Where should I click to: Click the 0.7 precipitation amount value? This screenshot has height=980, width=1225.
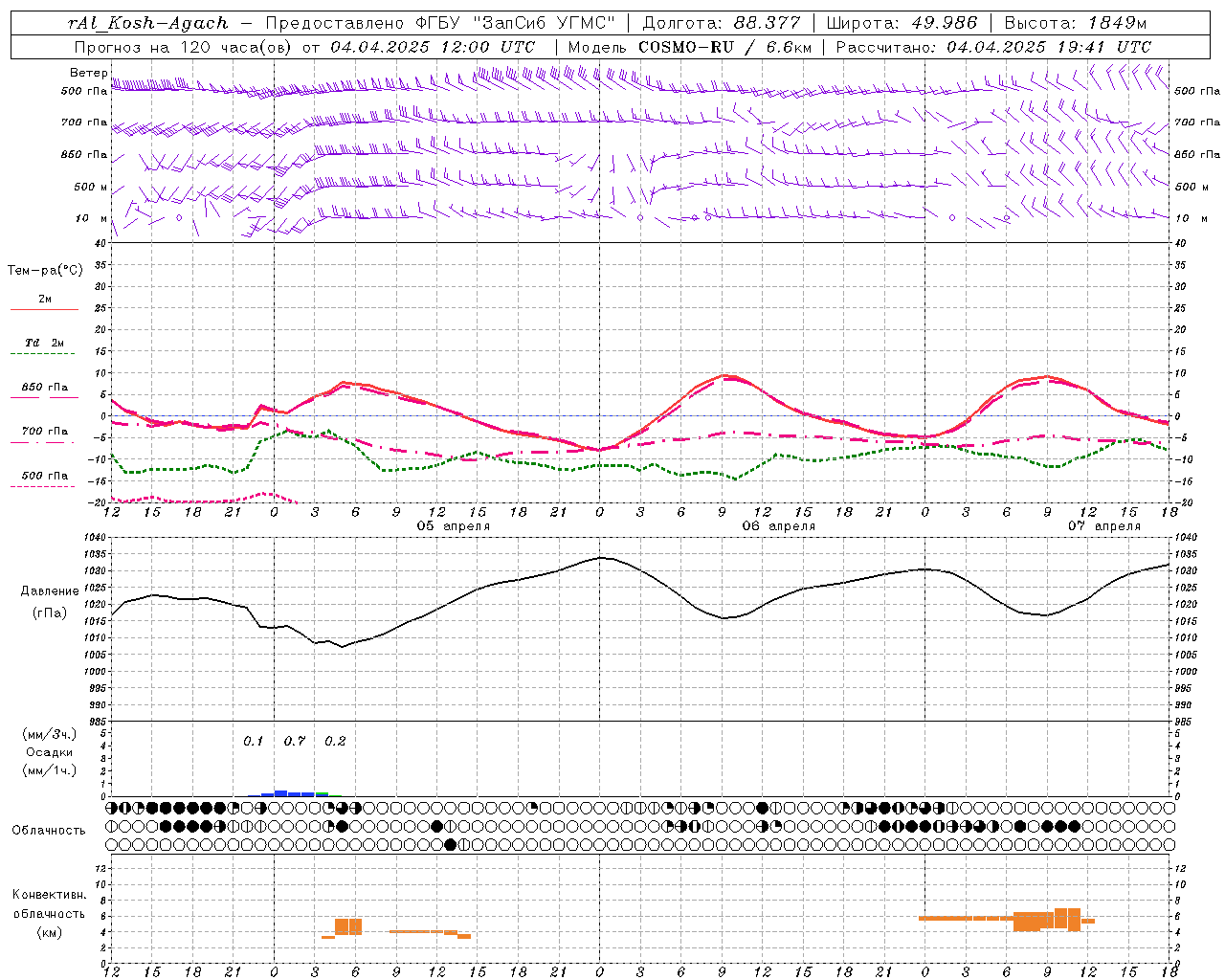click(x=295, y=742)
